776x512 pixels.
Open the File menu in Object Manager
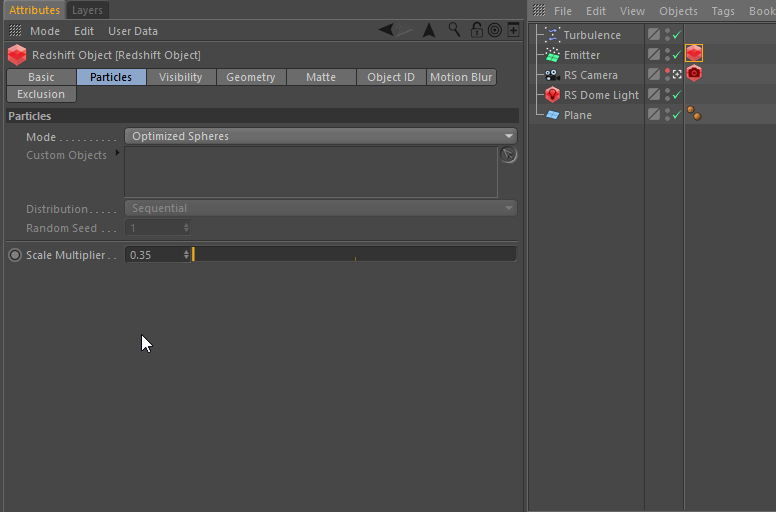pyautogui.click(x=563, y=11)
